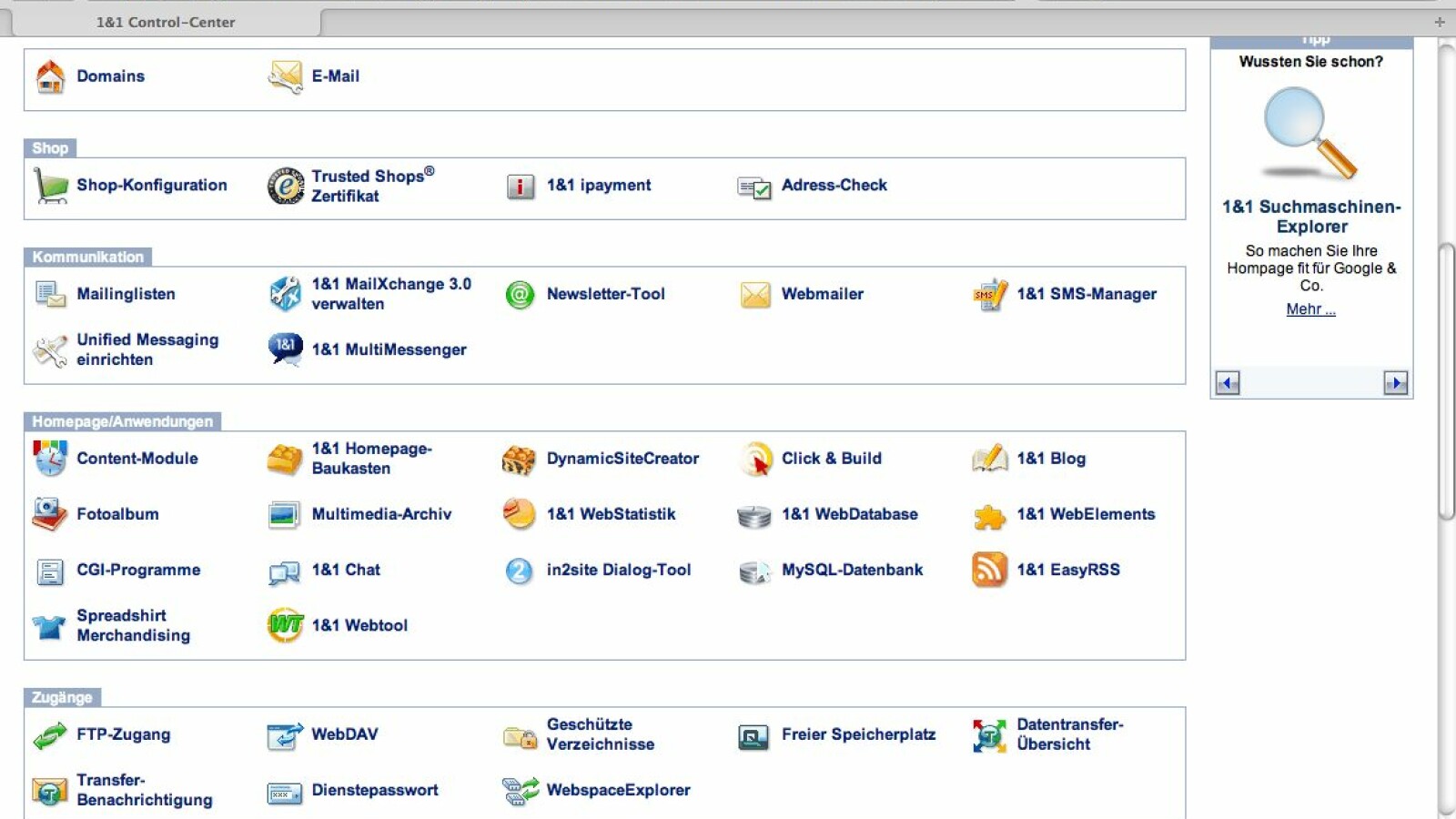Switch to the 1&1 Control-Center tab

[x=166, y=22]
